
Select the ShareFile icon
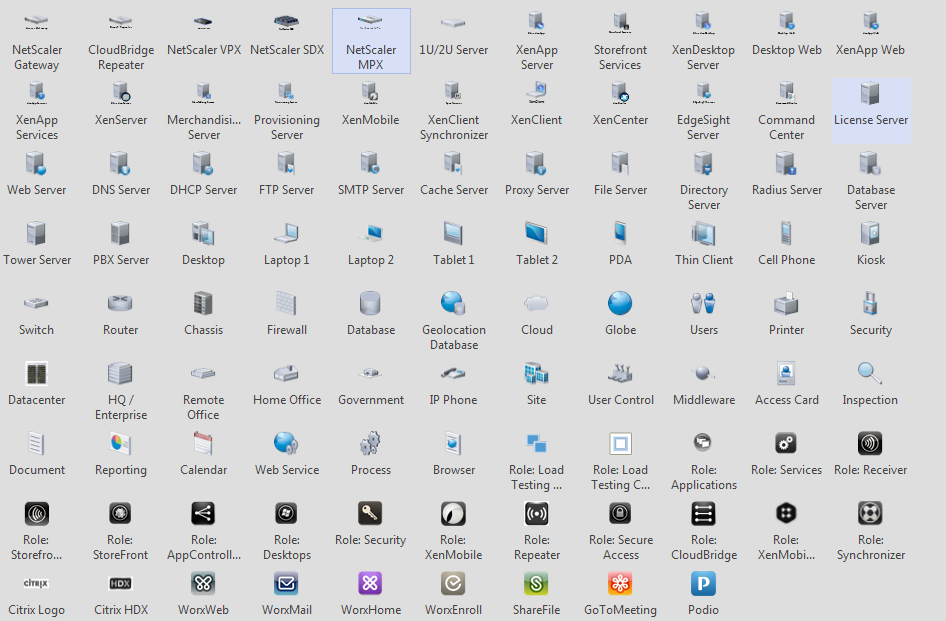tap(537, 583)
